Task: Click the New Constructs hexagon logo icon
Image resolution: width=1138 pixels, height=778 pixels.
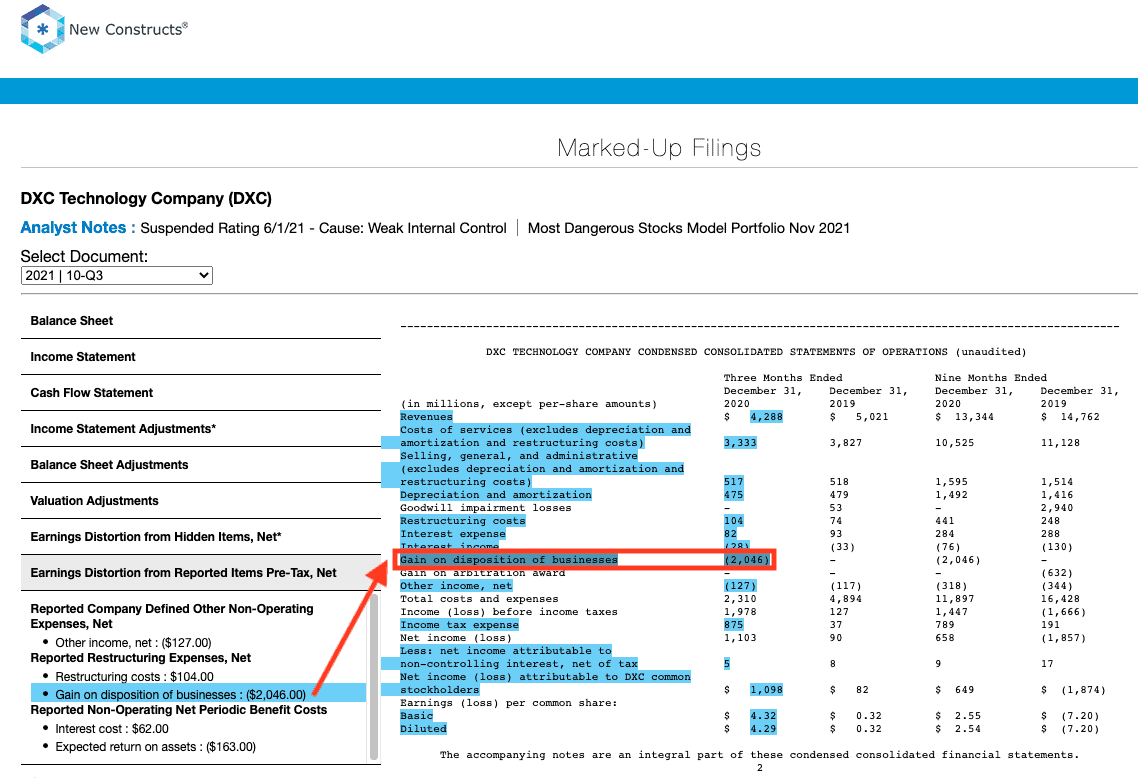Action: point(43,29)
